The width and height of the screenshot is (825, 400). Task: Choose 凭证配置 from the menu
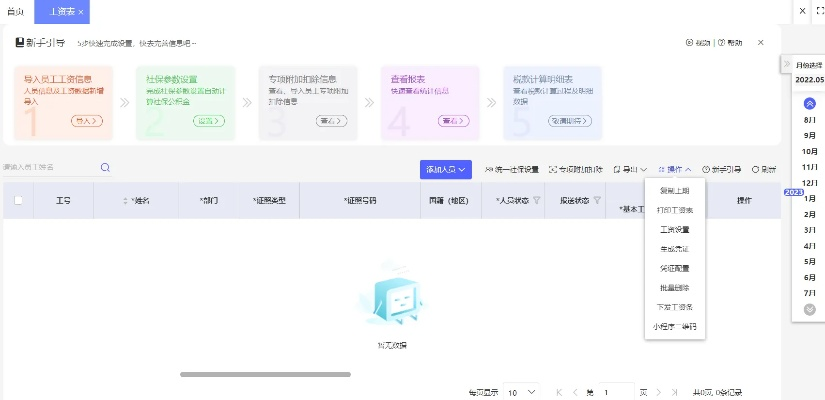[675, 268]
